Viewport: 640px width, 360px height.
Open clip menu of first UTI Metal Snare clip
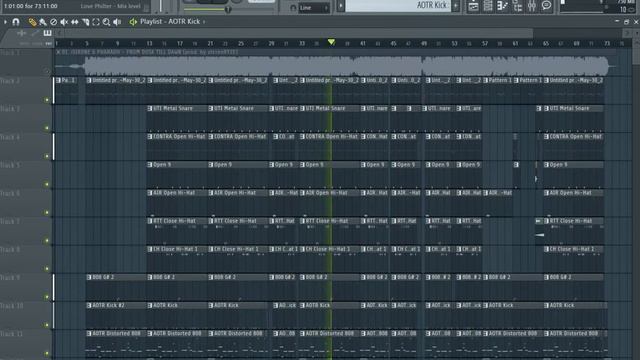click(x=150, y=109)
